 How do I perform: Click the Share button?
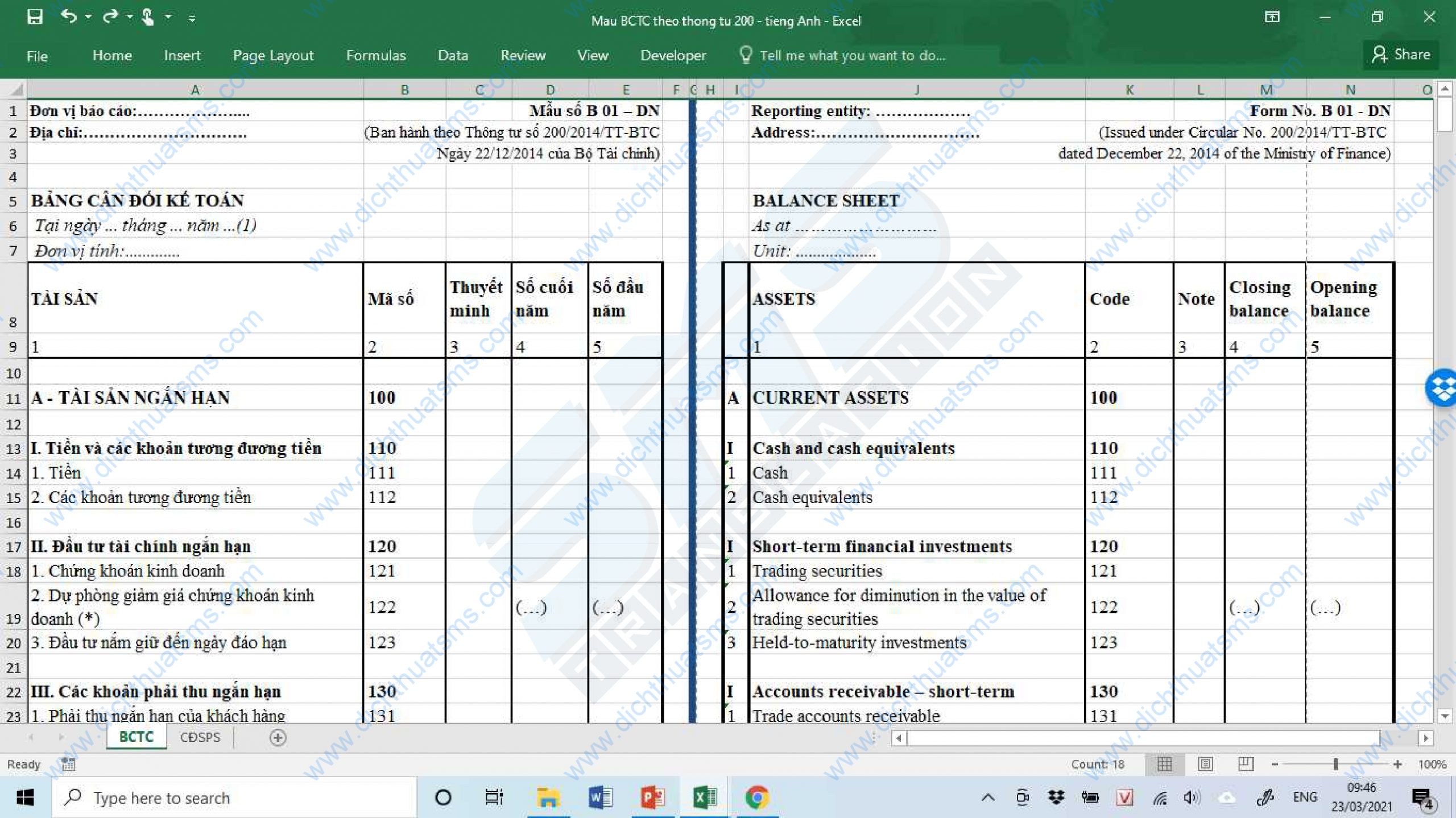point(1401,55)
